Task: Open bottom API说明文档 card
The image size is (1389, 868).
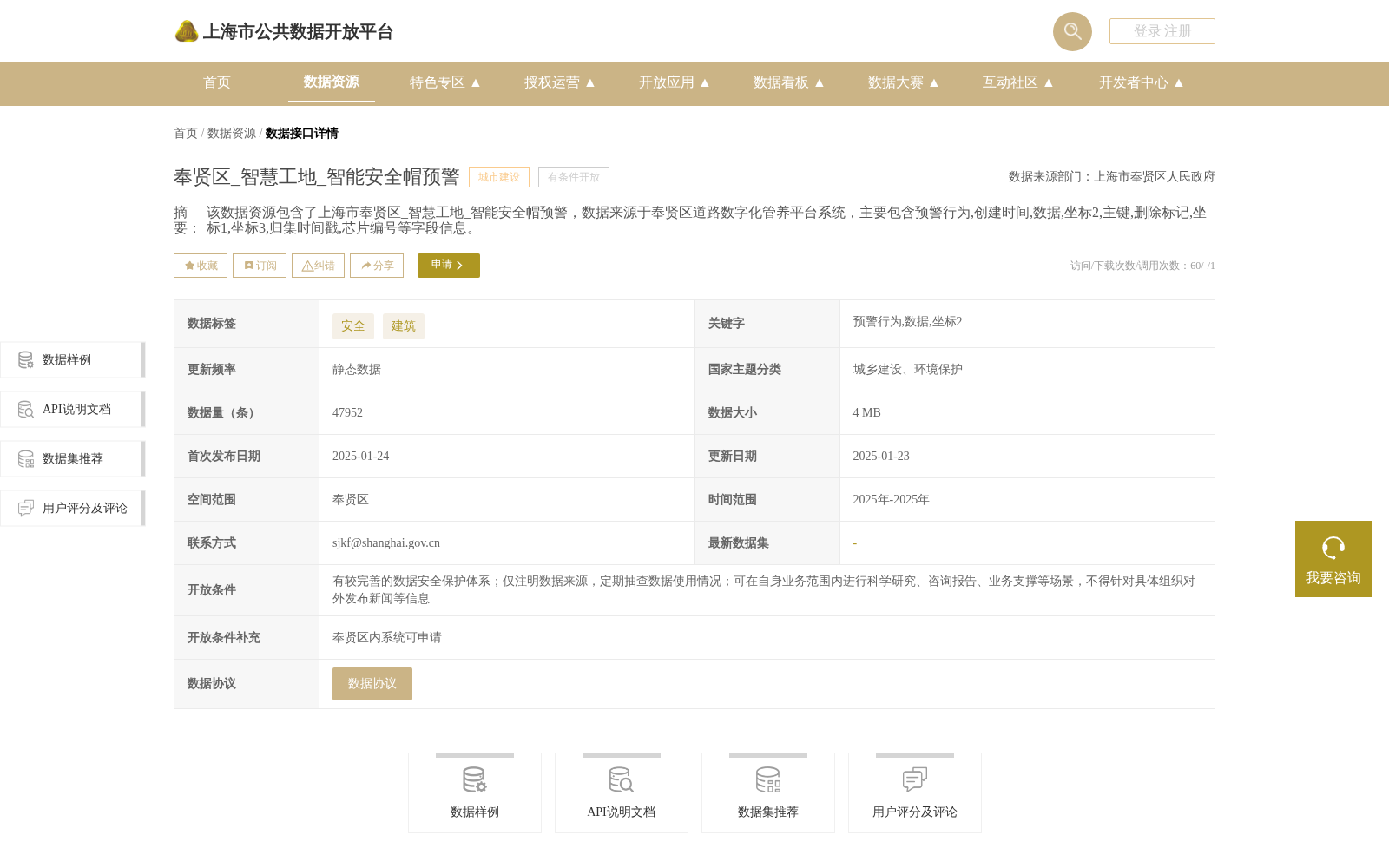Action: pos(622,793)
